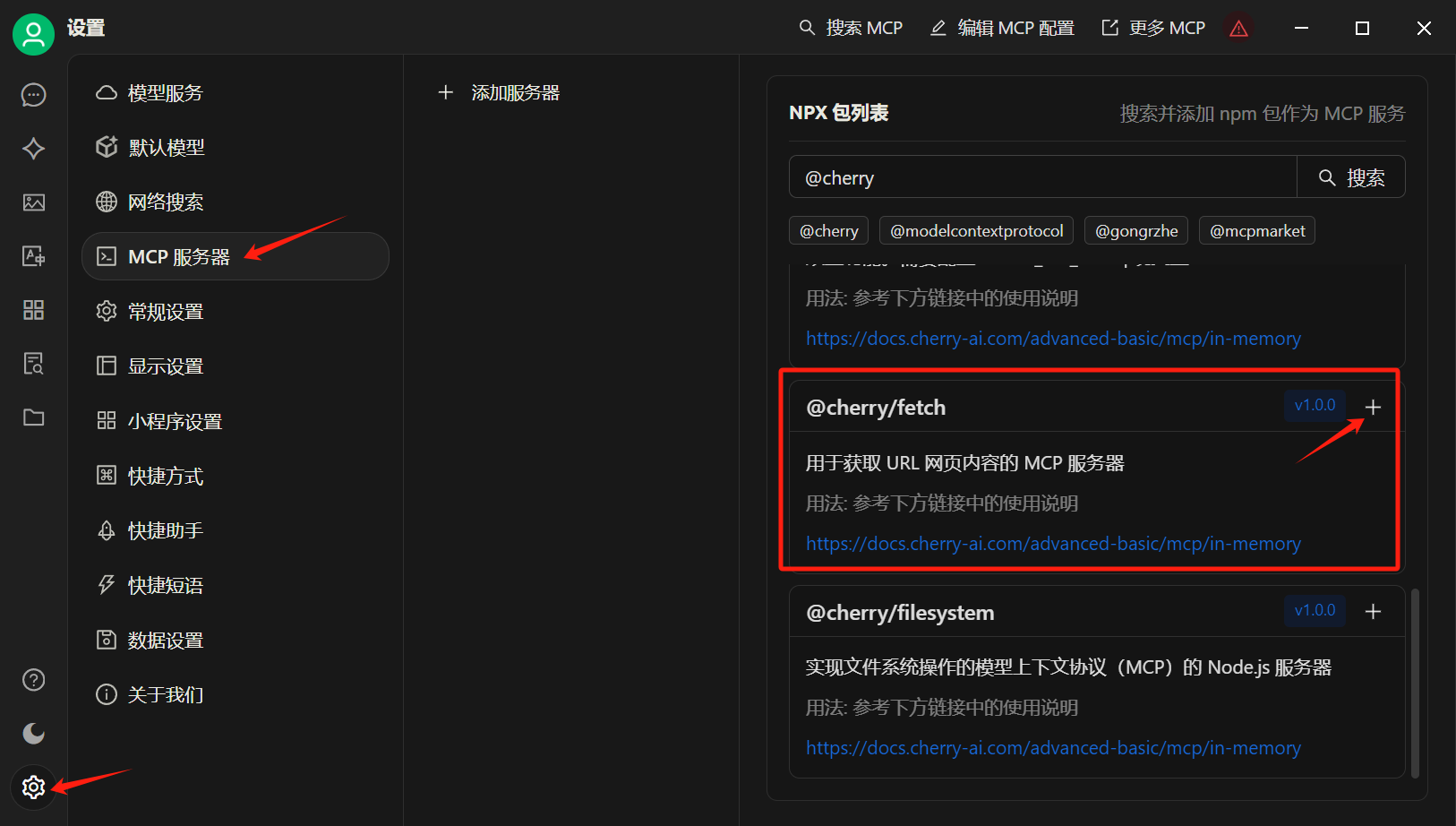
Task: Select the MCP 服务器 settings menu item
Action: pos(235,257)
